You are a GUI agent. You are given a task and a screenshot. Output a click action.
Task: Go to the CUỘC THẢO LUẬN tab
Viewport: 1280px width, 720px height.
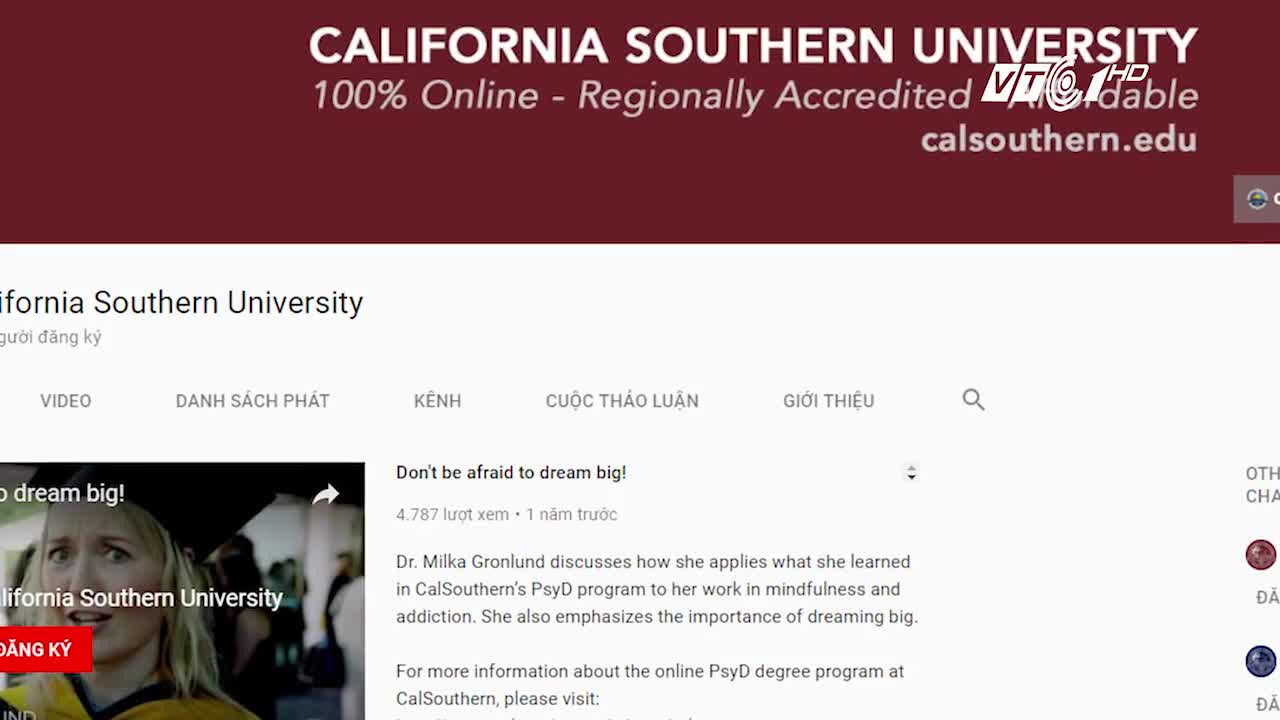click(622, 401)
